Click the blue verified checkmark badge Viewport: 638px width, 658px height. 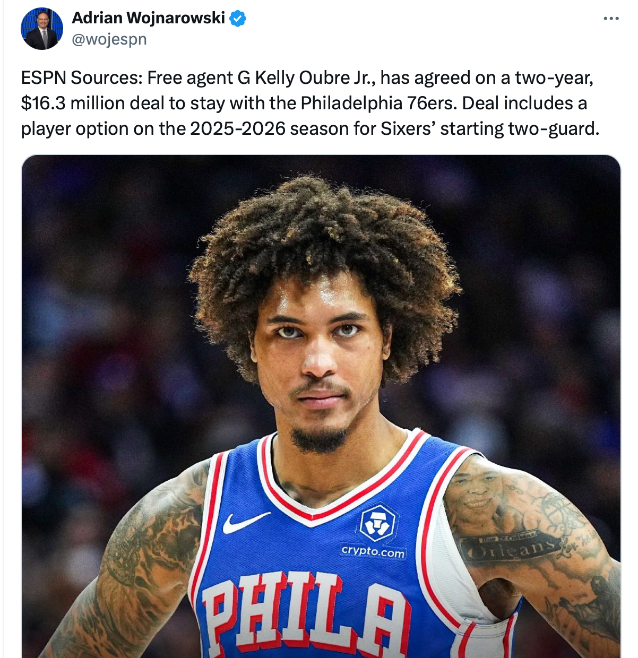click(x=238, y=19)
